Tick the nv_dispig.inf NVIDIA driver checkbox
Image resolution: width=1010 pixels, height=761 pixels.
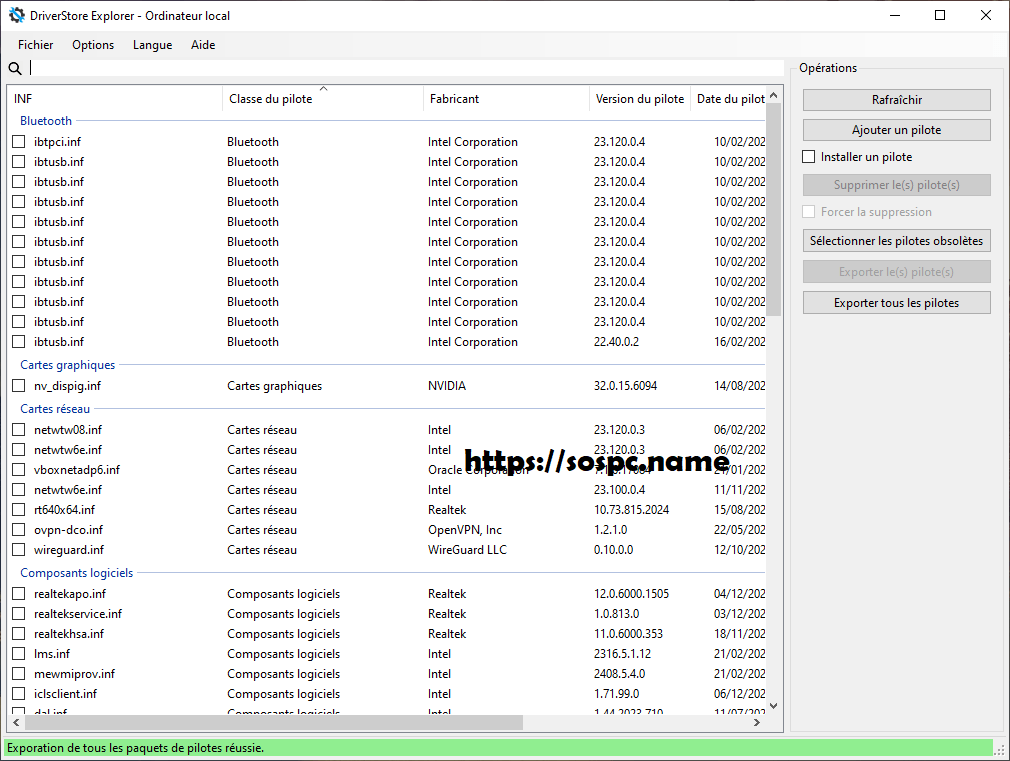click(19, 386)
